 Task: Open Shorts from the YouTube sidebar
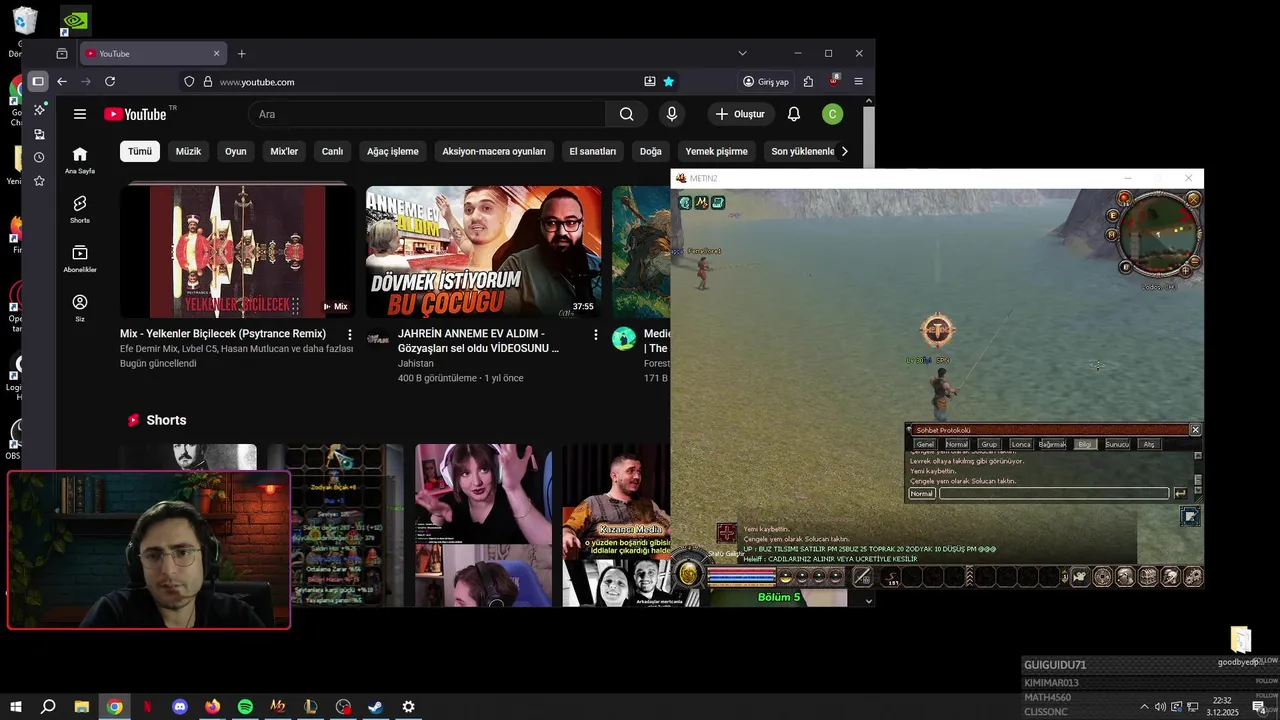click(80, 209)
